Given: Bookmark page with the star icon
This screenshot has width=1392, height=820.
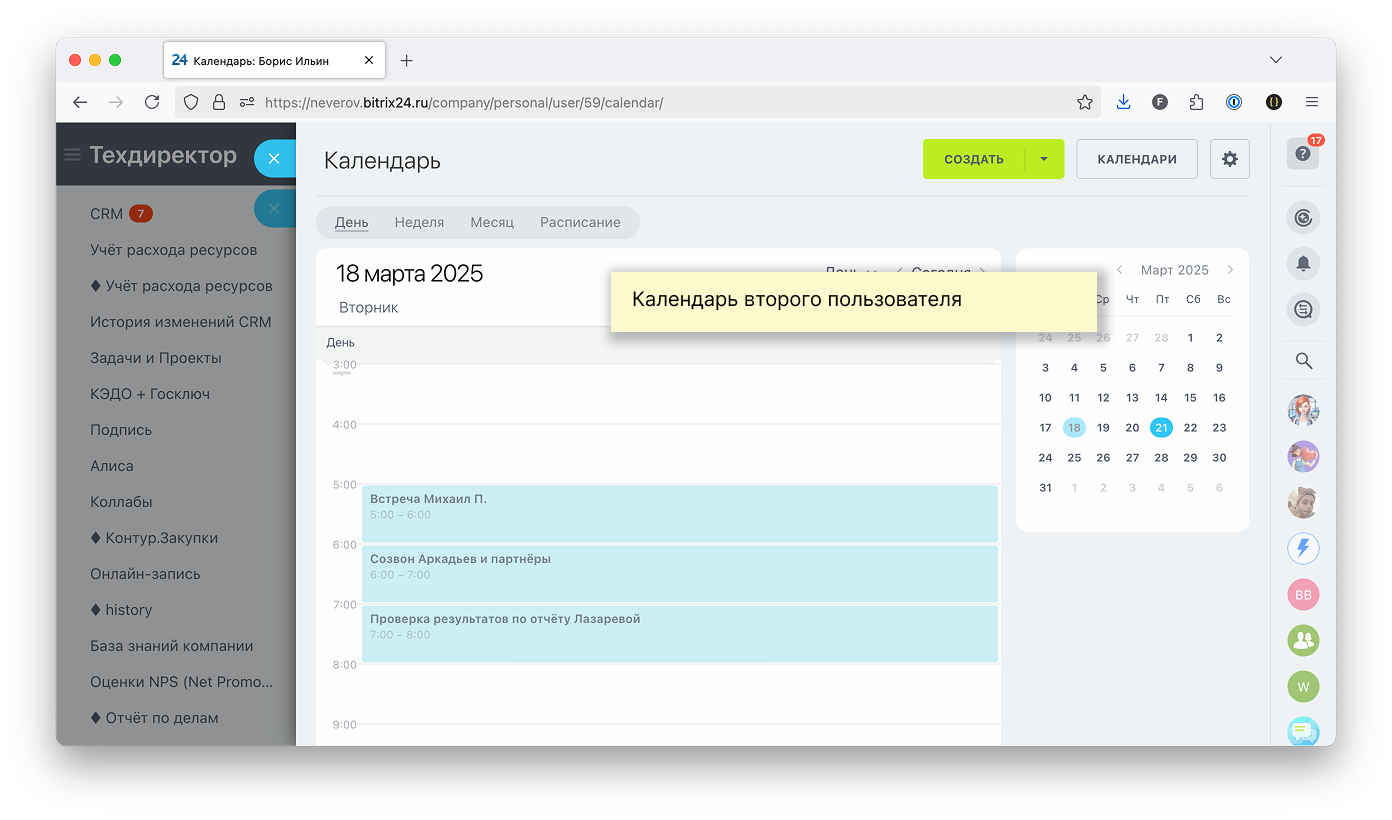Looking at the screenshot, I should [x=1084, y=102].
